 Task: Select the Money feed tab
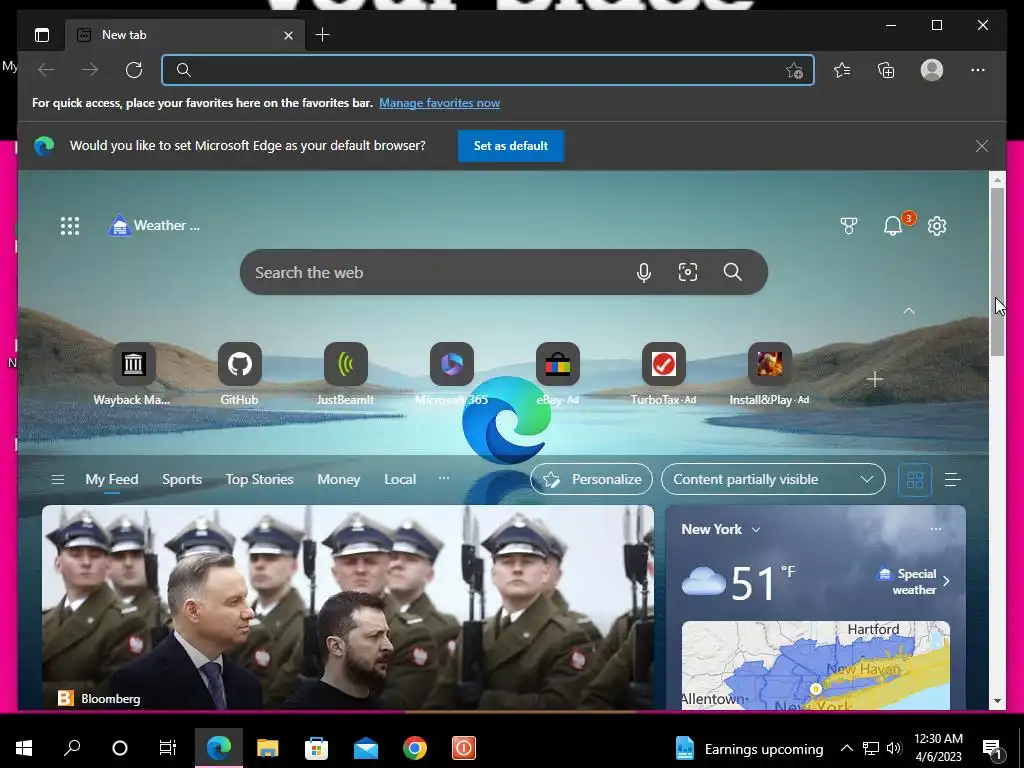coord(338,479)
